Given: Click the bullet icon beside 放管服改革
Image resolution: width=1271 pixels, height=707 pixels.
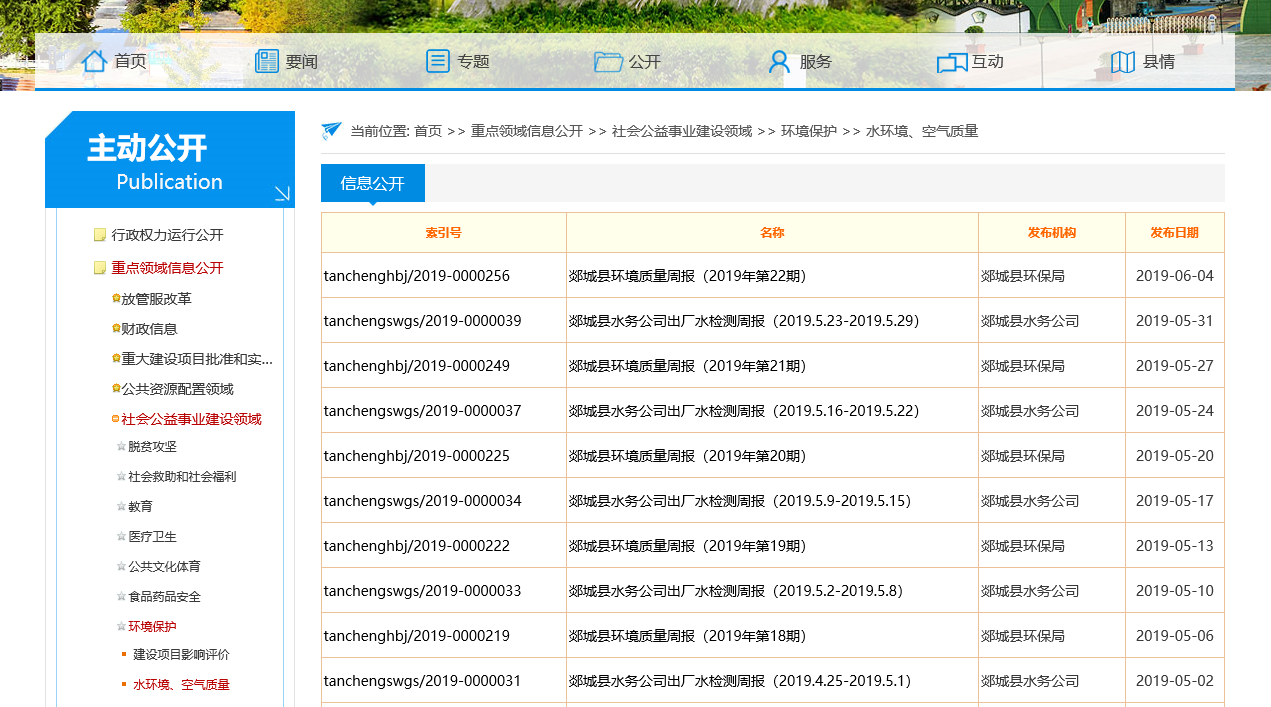Looking at the screenshot, I should (x=116, y=298).
